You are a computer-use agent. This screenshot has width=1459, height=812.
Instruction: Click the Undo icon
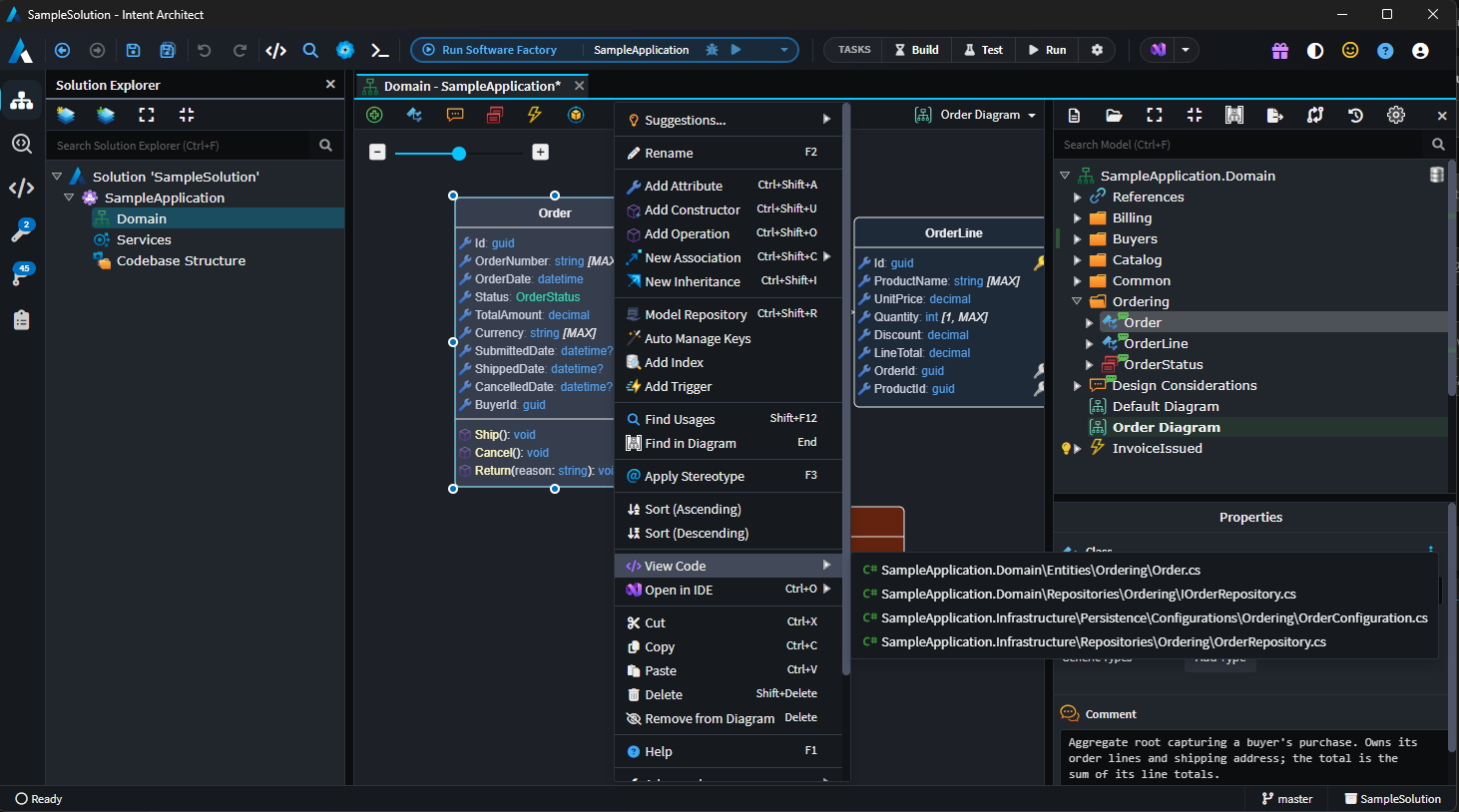coord(205,50)
